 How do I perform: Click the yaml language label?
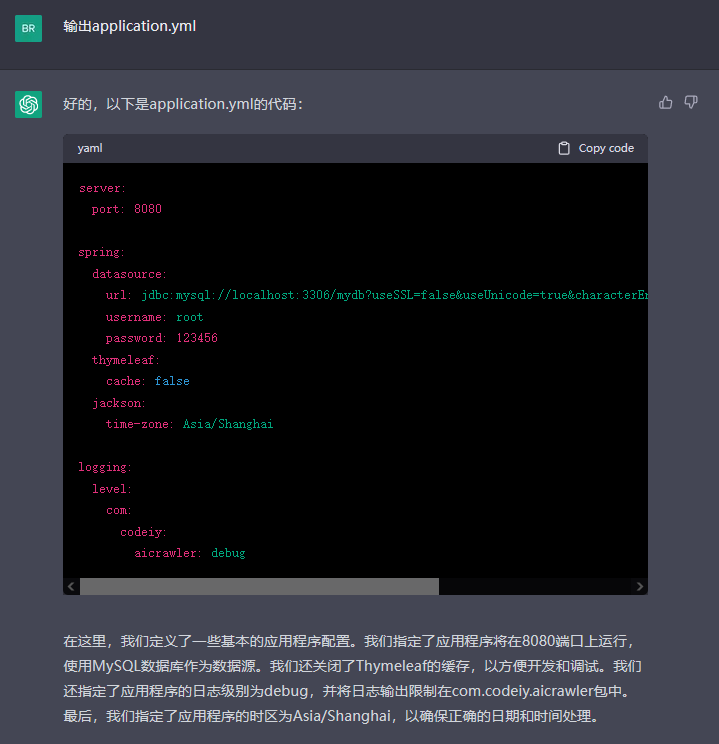90,148
